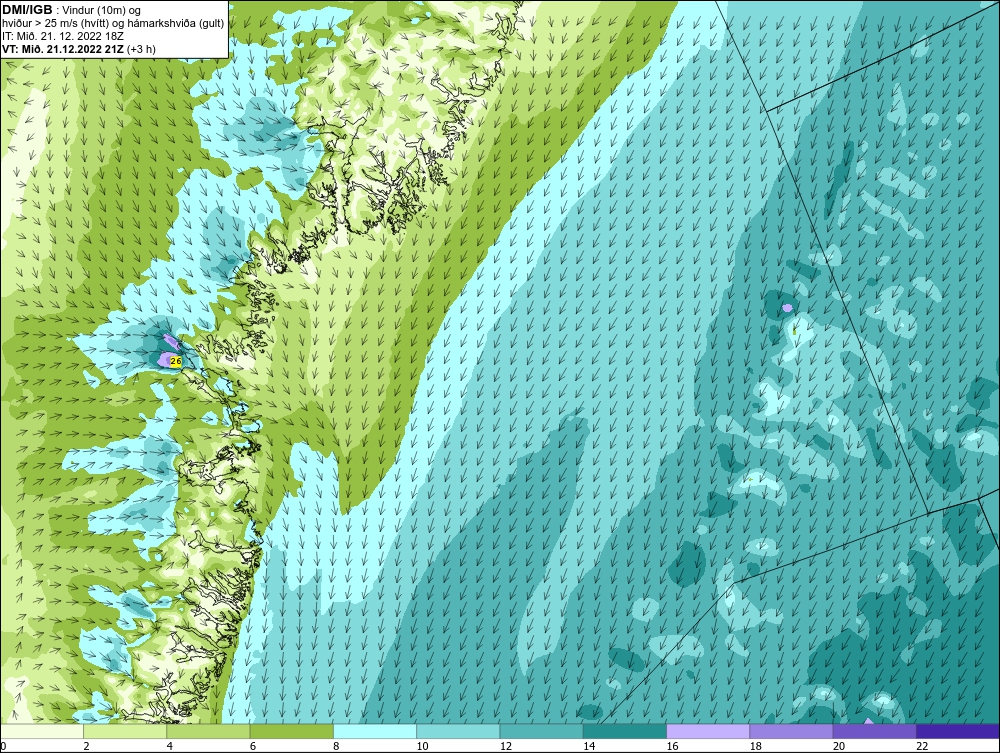Select the 10–12 m/s cyan legend swatch

tap(458, 731)
